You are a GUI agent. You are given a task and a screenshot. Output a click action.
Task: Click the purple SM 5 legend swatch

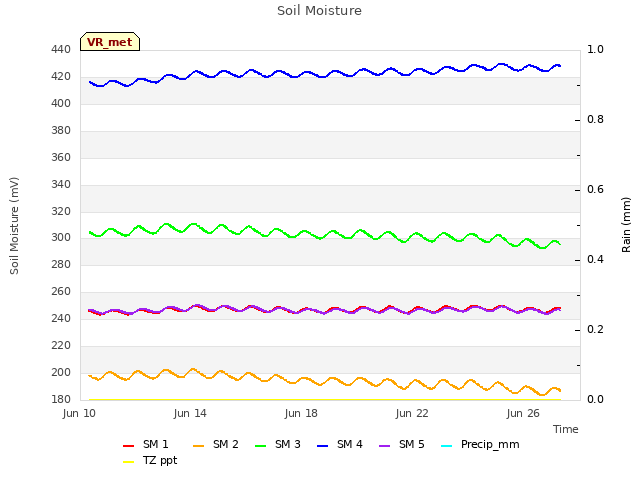384,446
